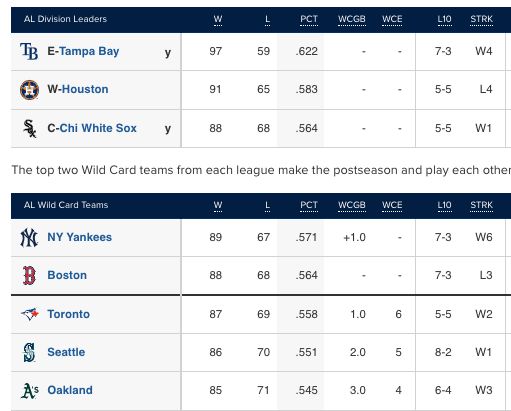
Task: Open the Seattle team page link
Action: coord(66,352)
